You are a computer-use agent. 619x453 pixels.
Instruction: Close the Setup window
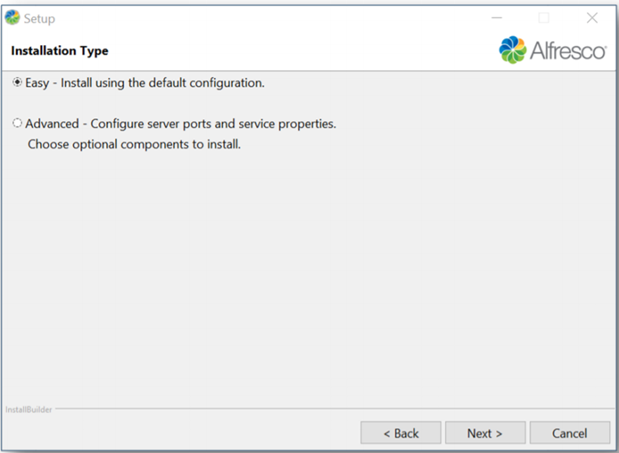pos(592,18)
